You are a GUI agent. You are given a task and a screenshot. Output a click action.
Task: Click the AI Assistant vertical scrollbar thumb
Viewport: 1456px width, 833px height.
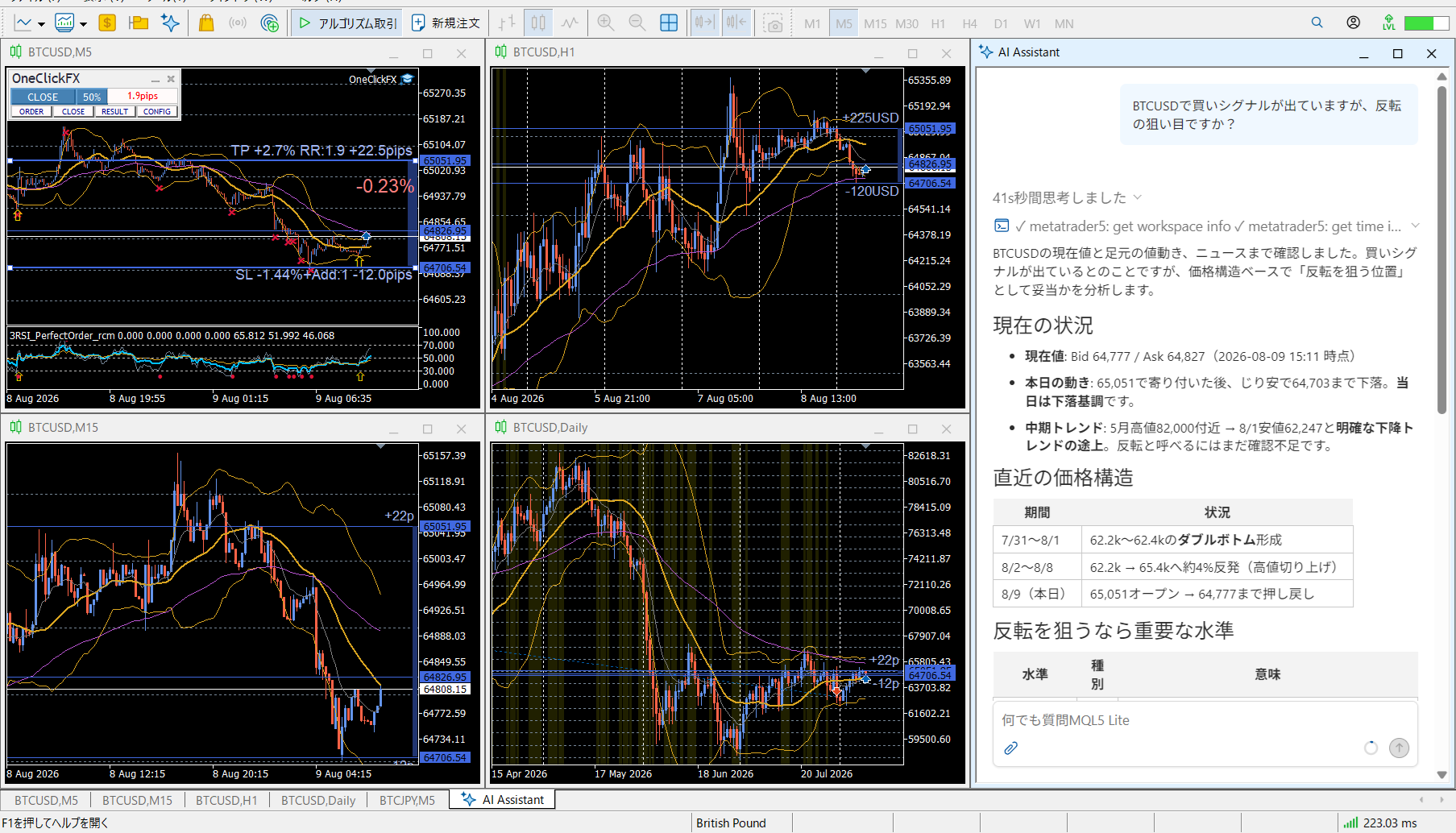(x=1441, y=250)
